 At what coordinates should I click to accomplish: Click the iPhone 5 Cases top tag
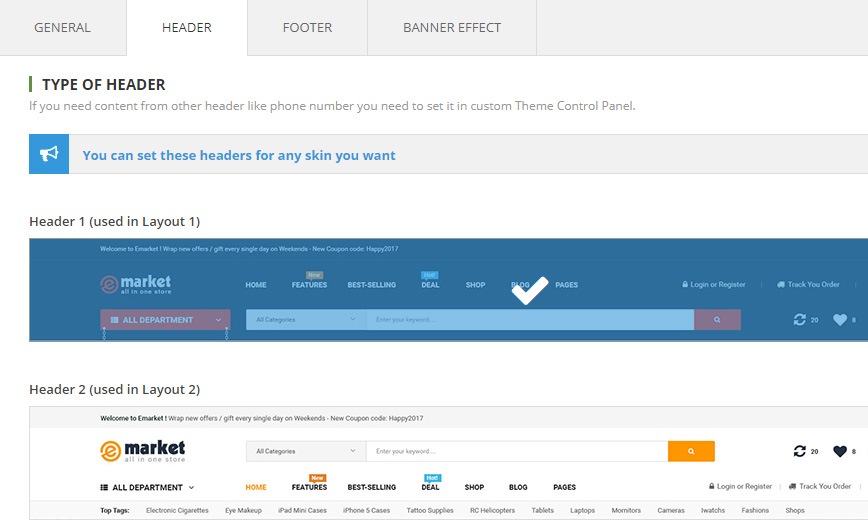366,511
